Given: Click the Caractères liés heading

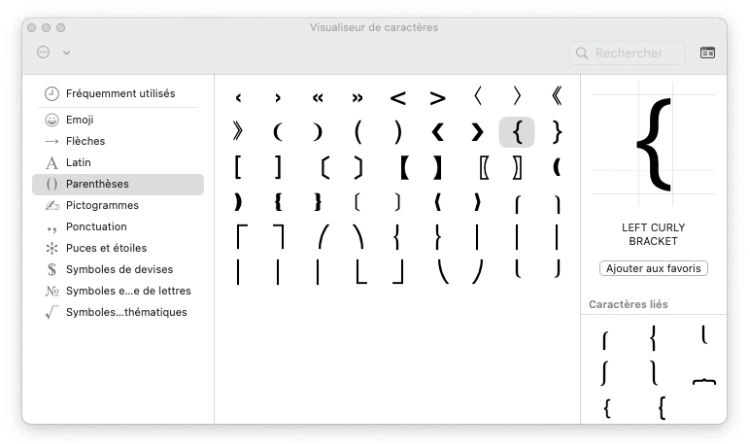Looking at the screenshot, I should click(x=628, y=304).
